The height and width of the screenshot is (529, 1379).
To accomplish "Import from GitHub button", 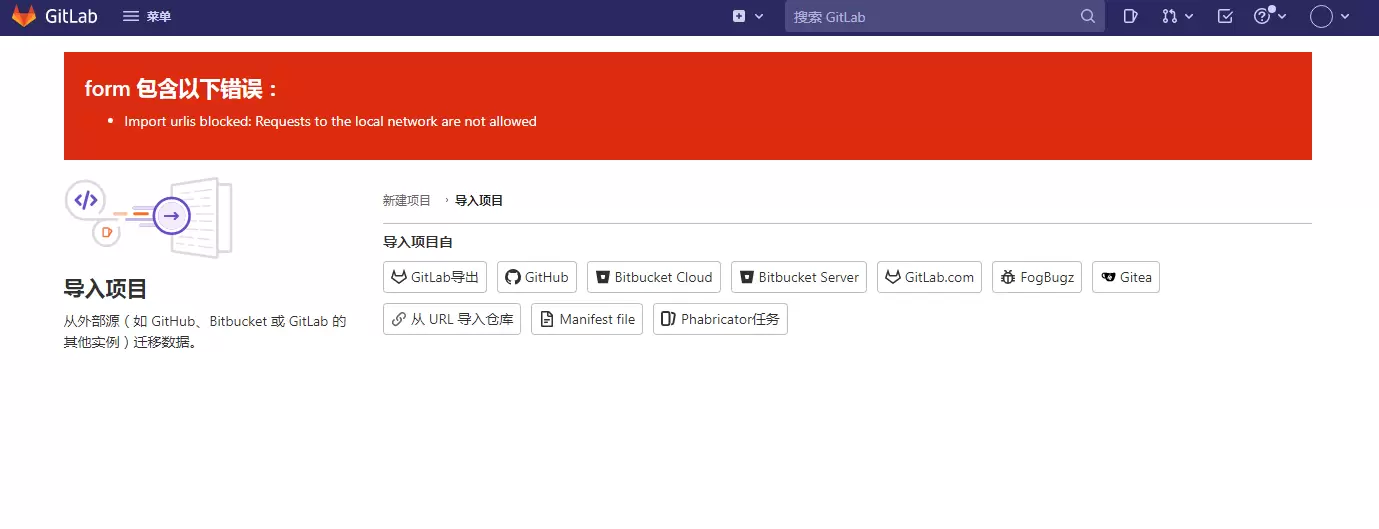I will point(537,277).
